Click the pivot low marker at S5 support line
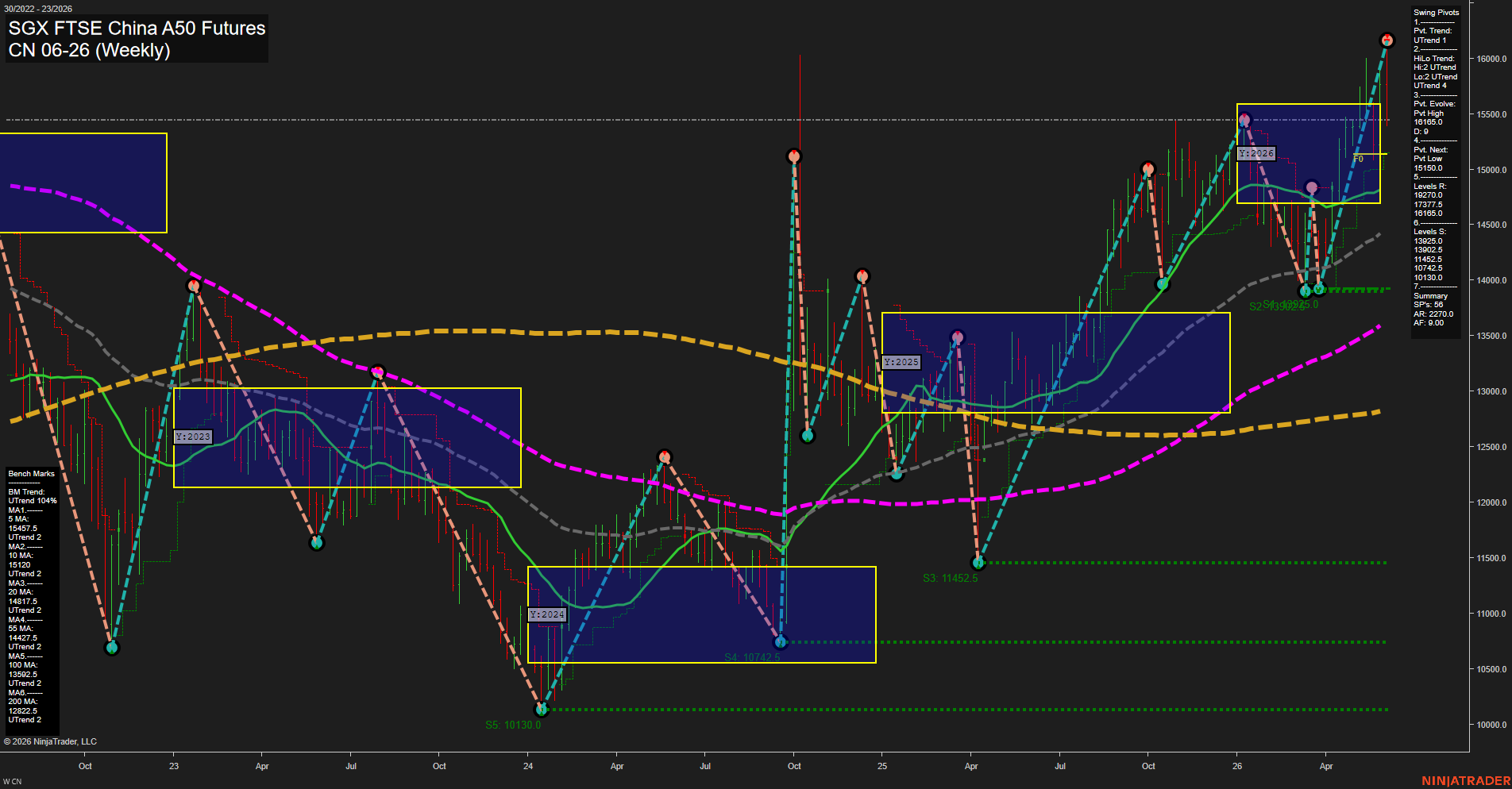Image resolution: width=1512 pixels, height=789 pixels. [542, 709]
